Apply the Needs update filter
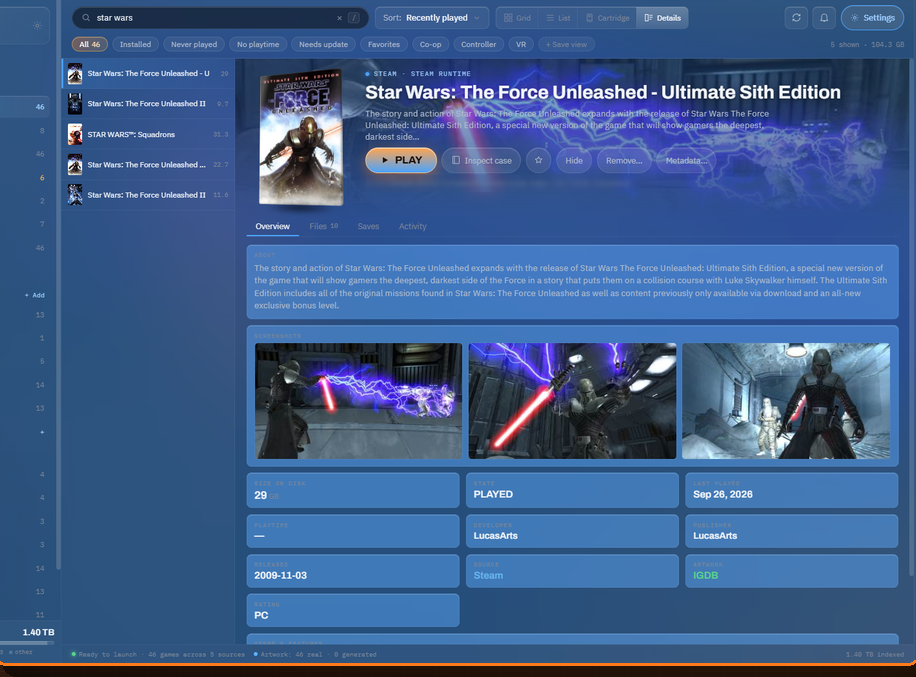 (x=323, y=44)
